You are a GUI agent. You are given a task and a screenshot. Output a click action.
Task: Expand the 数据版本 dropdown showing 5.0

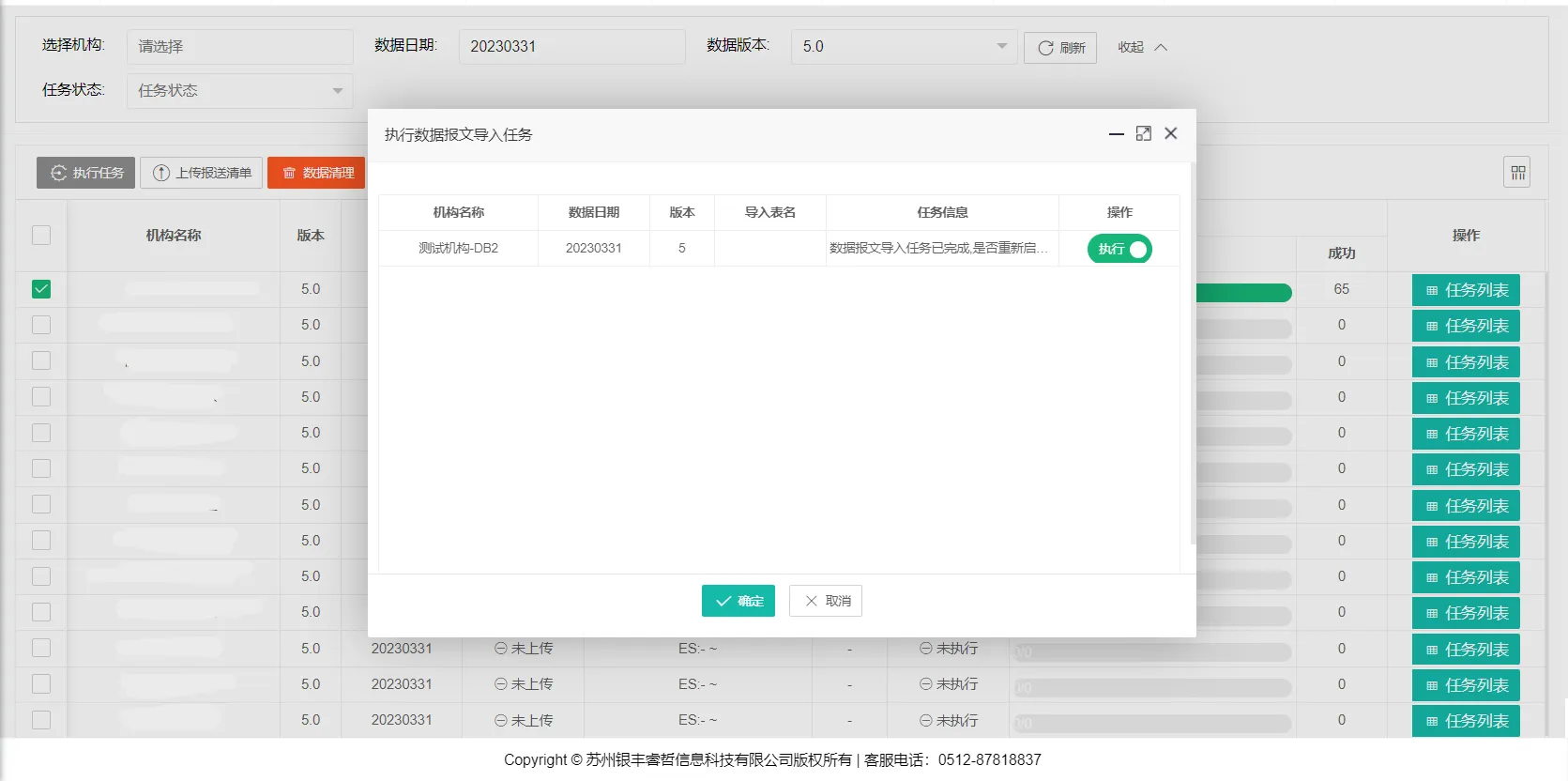coord(904,46)
